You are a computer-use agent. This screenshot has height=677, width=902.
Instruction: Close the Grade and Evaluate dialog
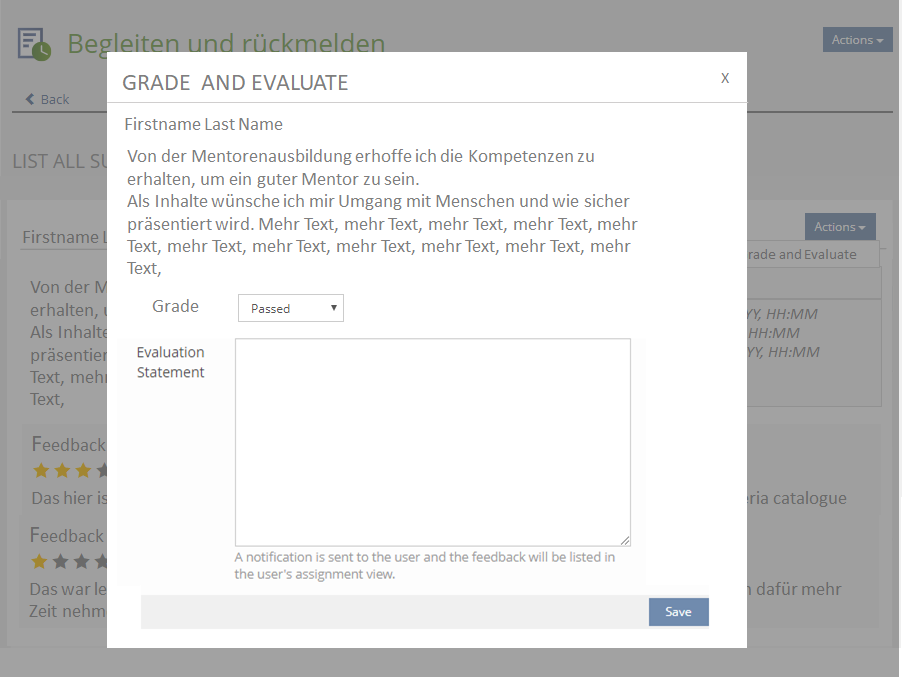pyautogui.click(x=725, y=78)
